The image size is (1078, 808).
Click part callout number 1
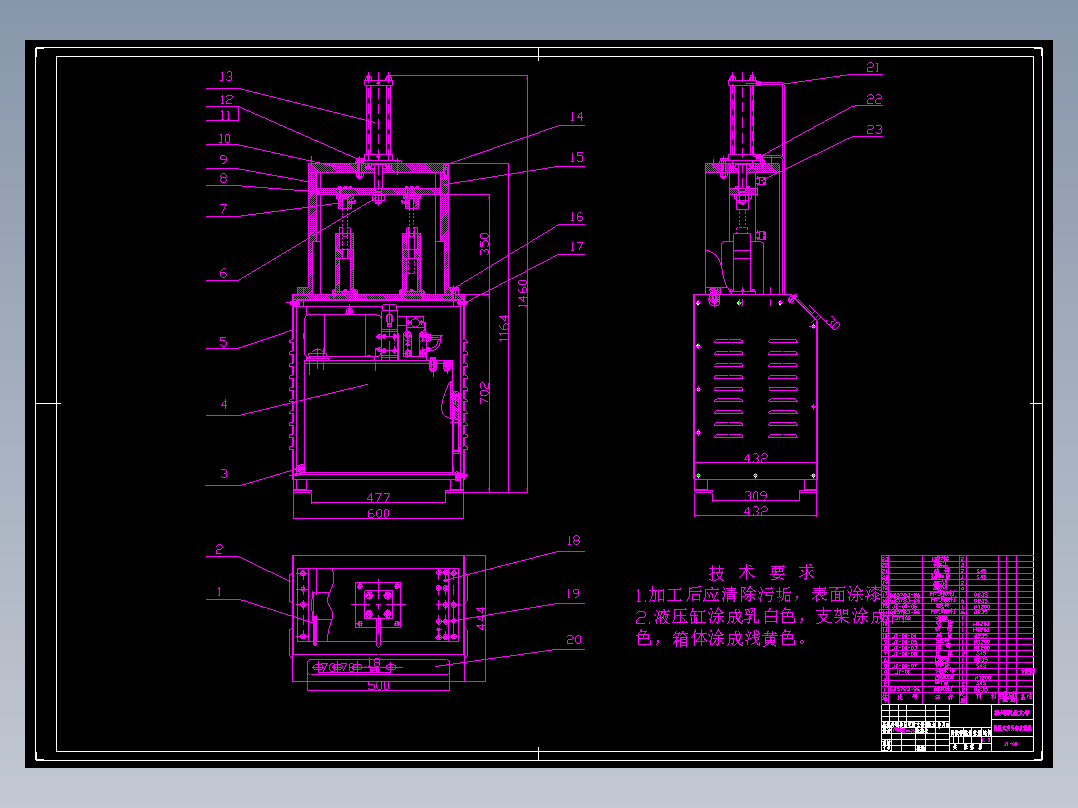point(219,591)
